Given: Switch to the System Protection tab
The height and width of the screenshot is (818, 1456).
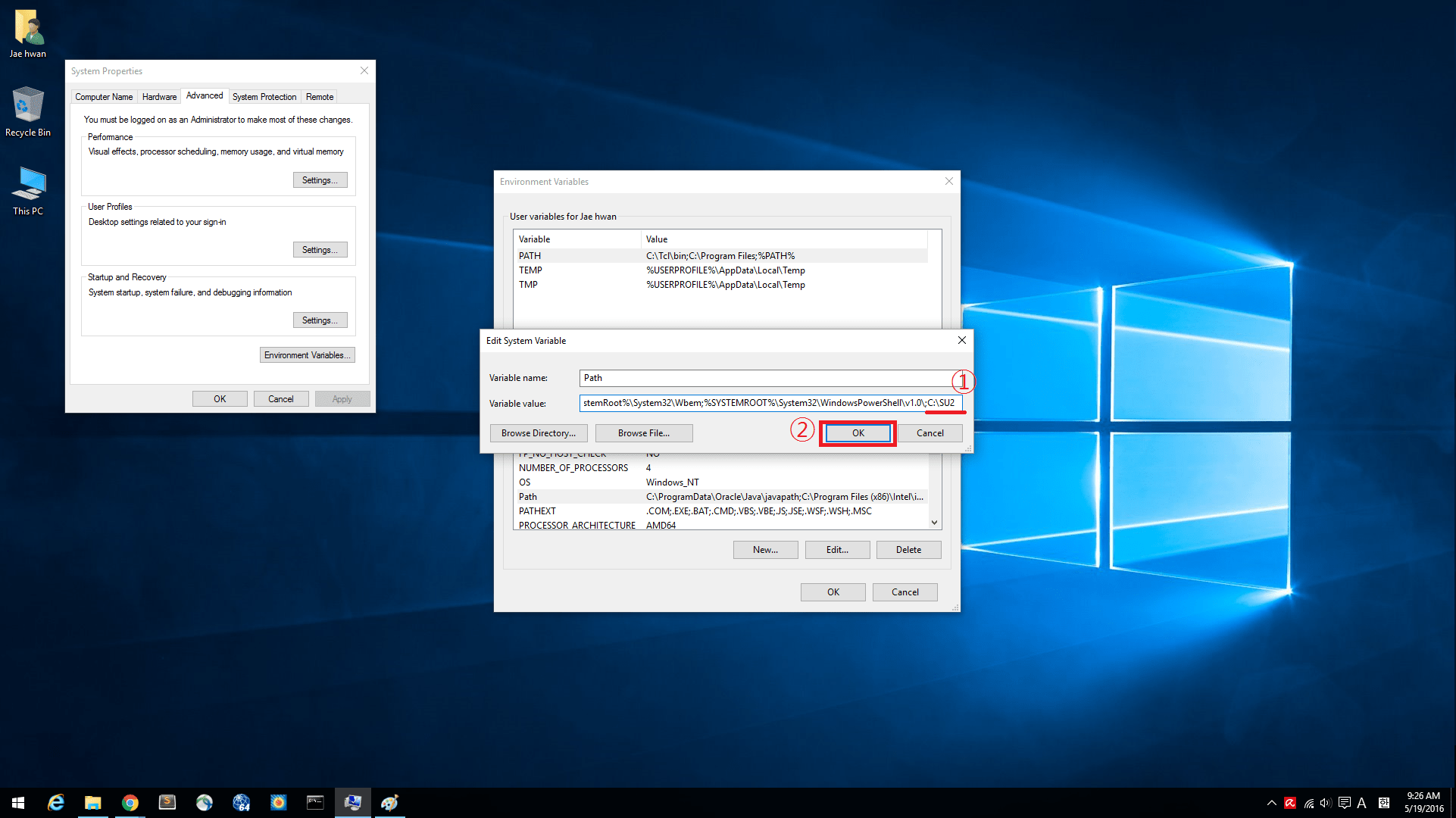Looking at the screenshot, I should tap(264, 97).
